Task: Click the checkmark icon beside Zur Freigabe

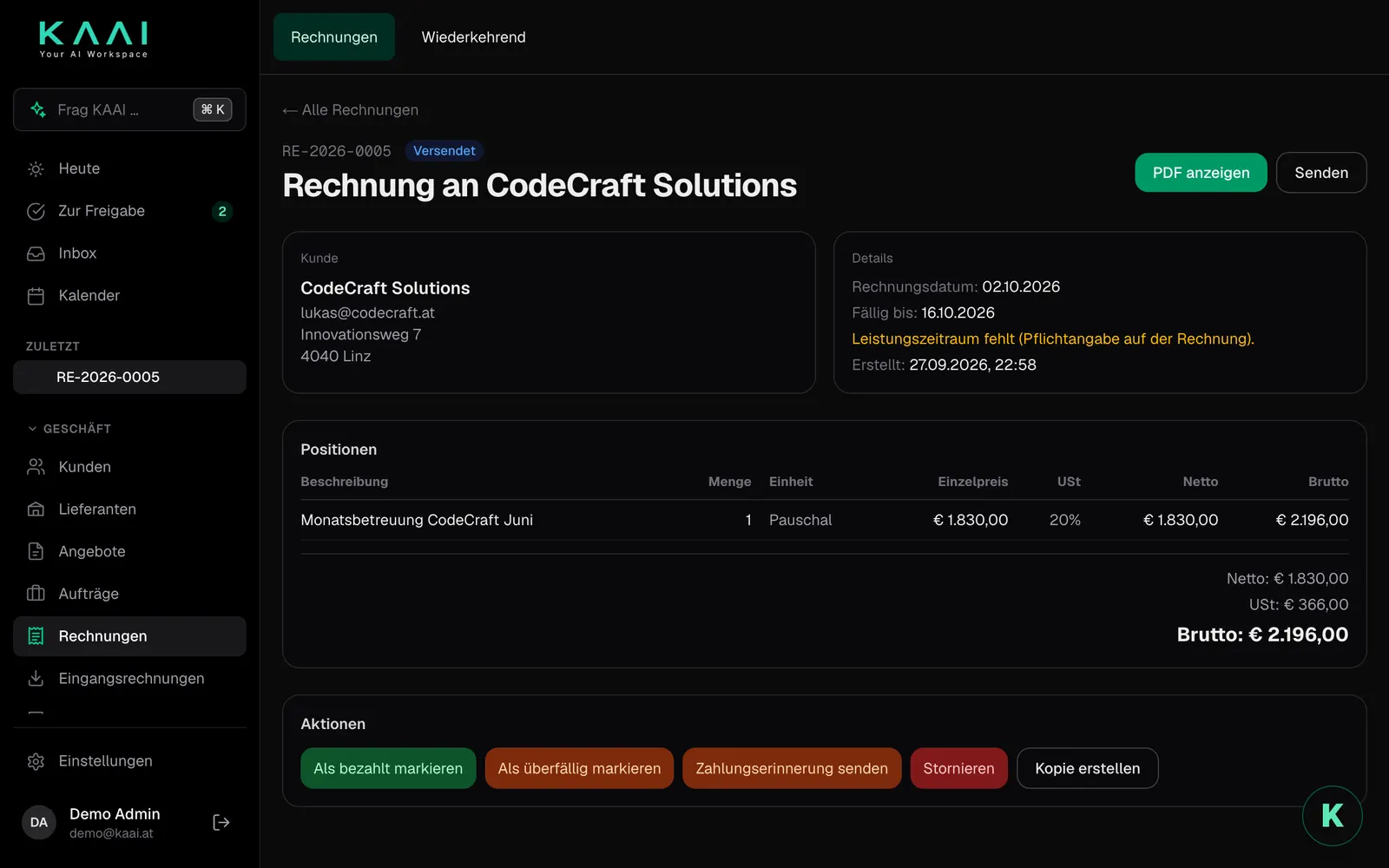Action: click(x=36, y=211)
